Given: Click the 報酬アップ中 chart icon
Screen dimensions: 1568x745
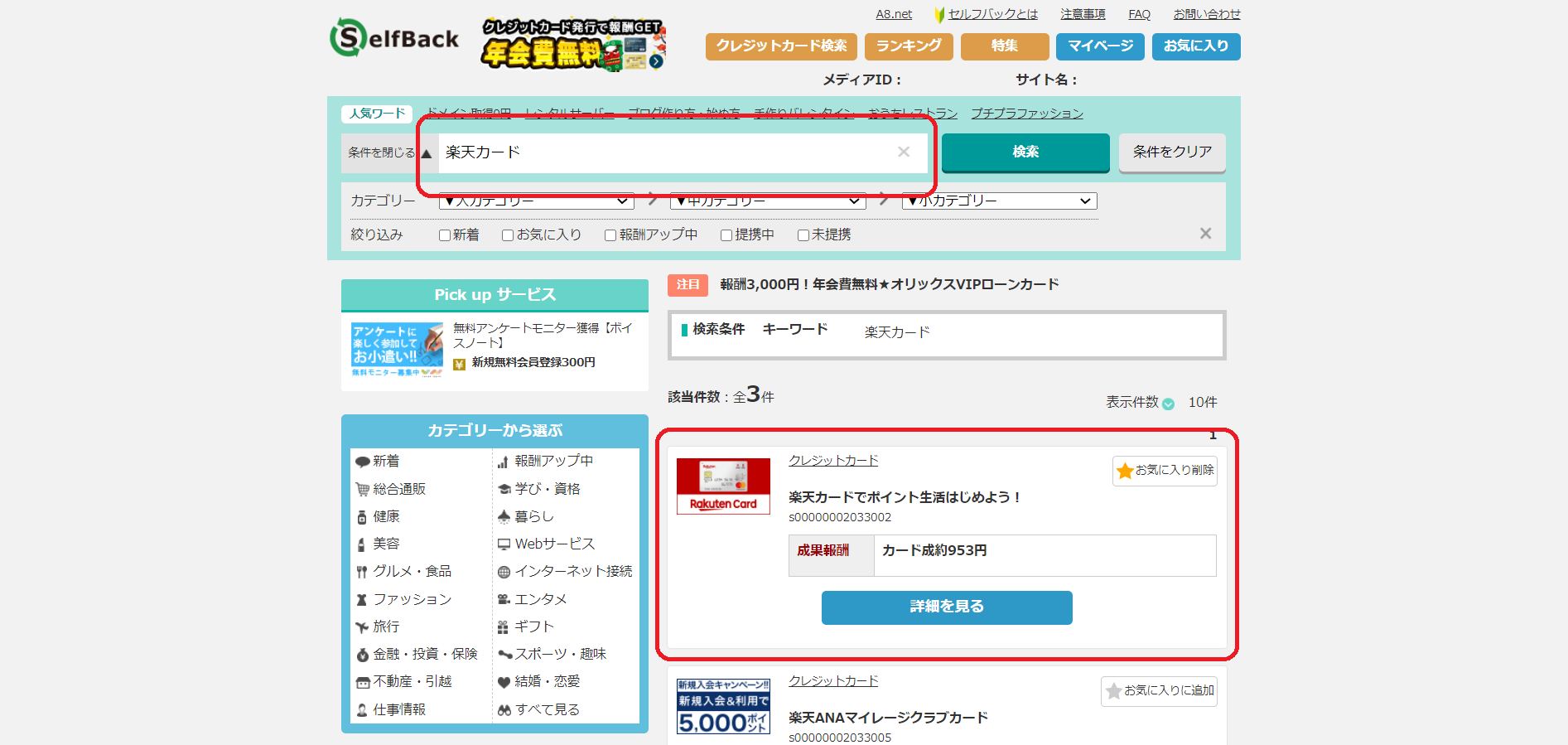Looking at the screenshot, I should [503, 462].
